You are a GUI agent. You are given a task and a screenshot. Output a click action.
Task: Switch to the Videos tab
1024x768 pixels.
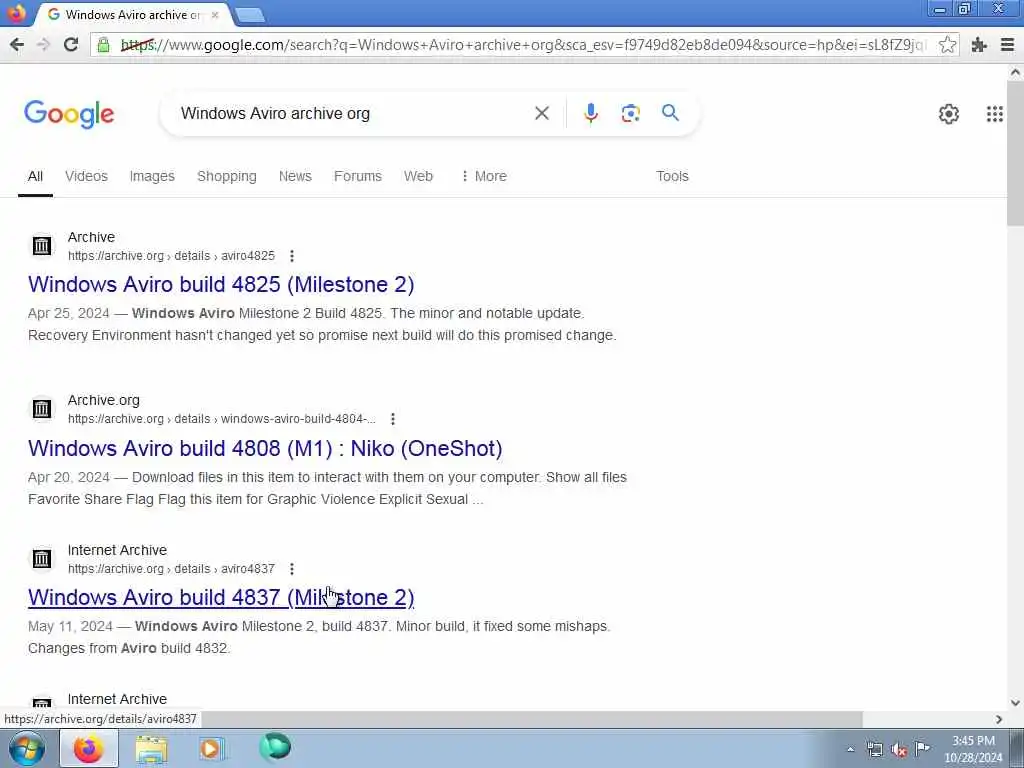tap(86, 176)
